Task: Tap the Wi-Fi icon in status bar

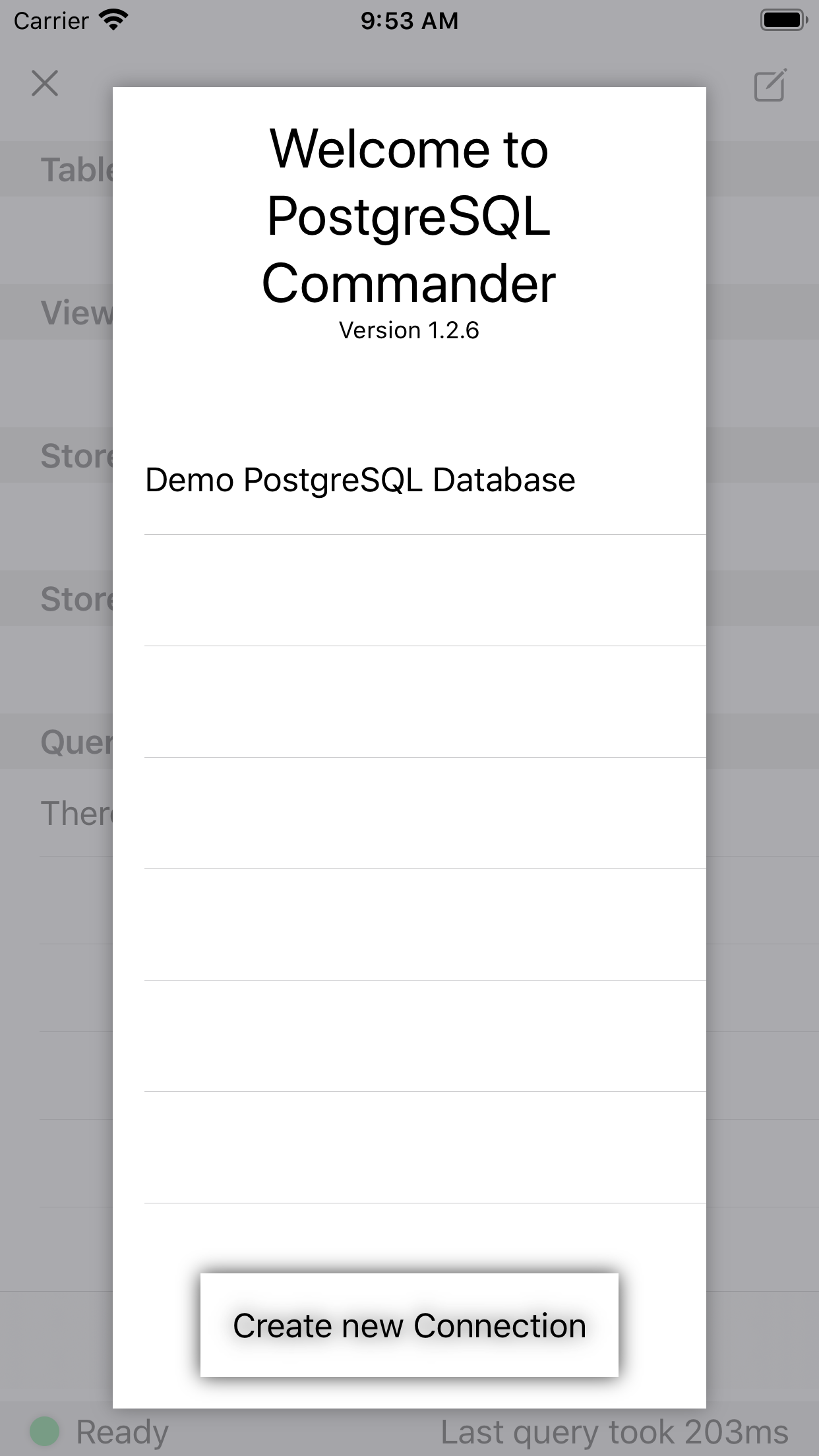Action: (113, 20)
